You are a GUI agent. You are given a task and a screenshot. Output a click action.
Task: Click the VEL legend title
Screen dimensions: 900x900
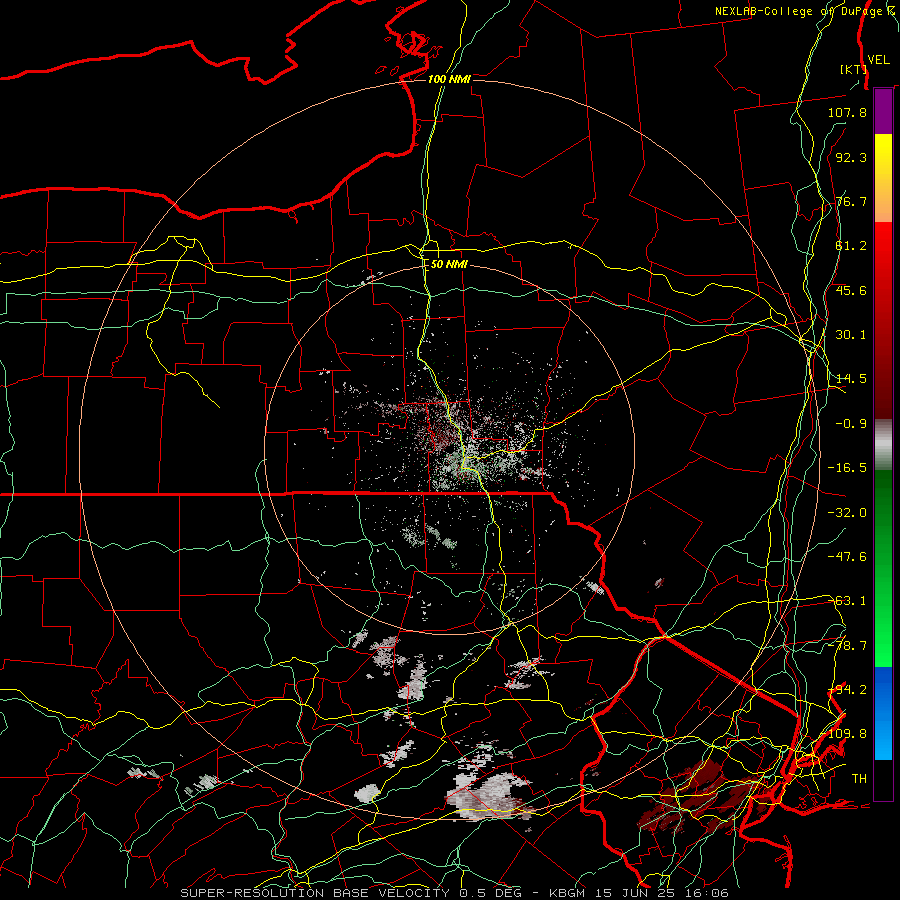[x=878, y=60]
